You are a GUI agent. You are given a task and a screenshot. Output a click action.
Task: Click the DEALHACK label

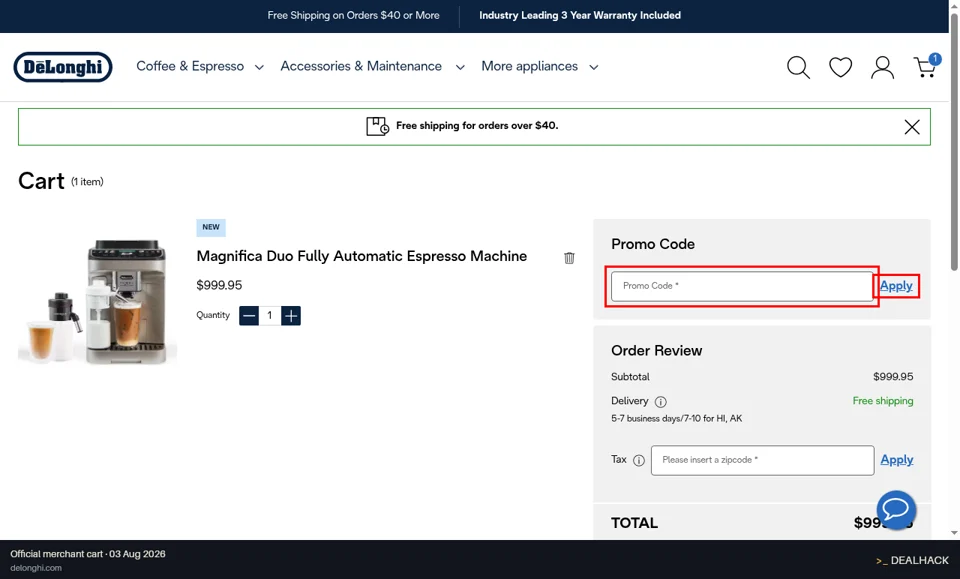(912, 561)
